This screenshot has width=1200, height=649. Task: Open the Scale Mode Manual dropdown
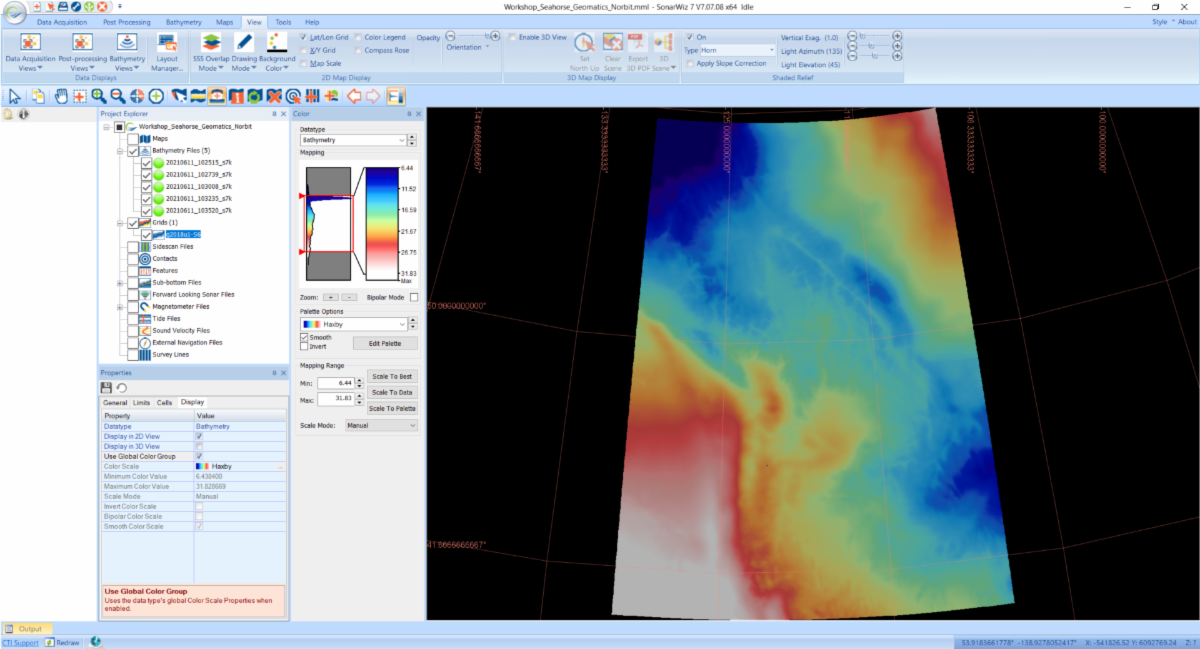coord(380,425)
